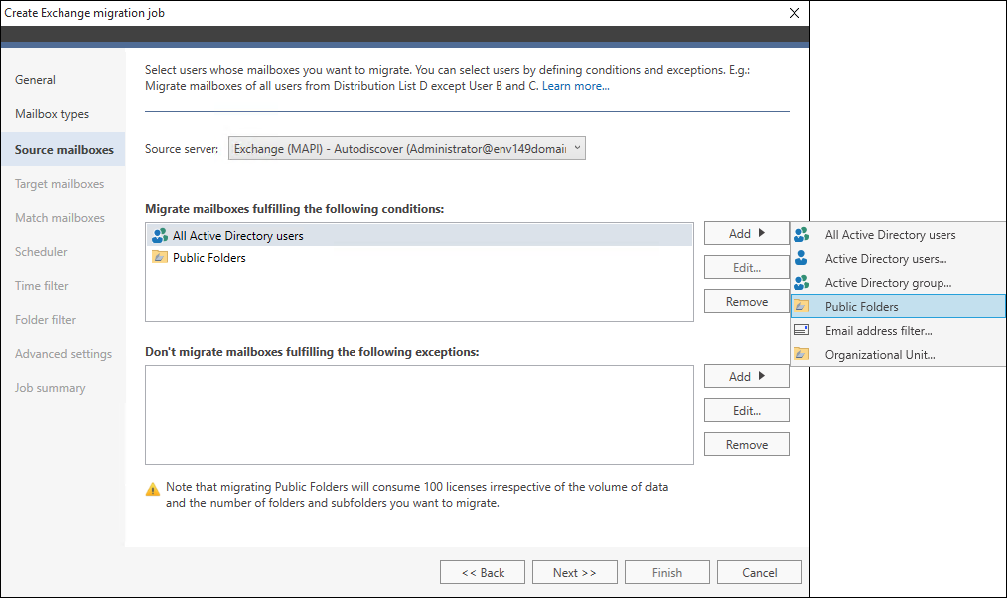Screen dimensions: 1007x598
Task: Expand the exceptions Add submenu
Action: point(746,376)
